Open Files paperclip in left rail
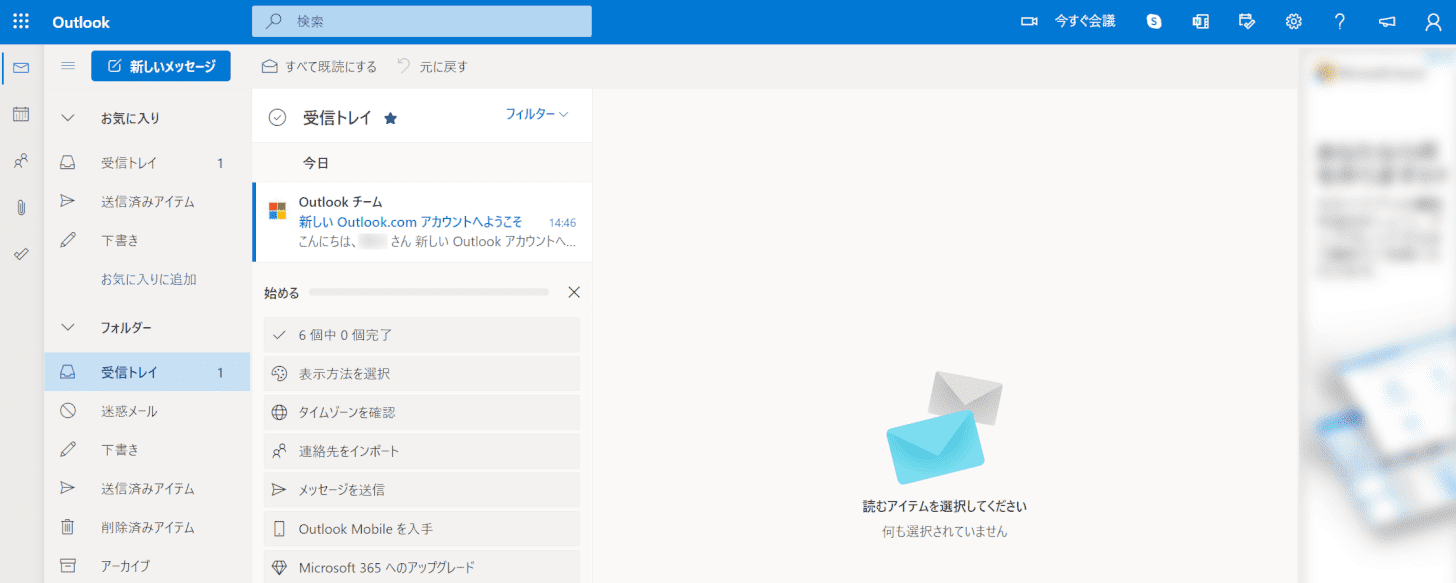1456x583 pixels. click(x=21, y=207)
